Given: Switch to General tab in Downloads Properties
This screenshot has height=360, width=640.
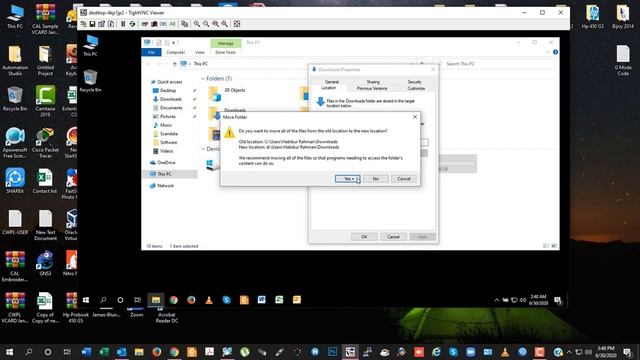Looking at the screenshot, I should pyautogui.click(x=331, y=82).
